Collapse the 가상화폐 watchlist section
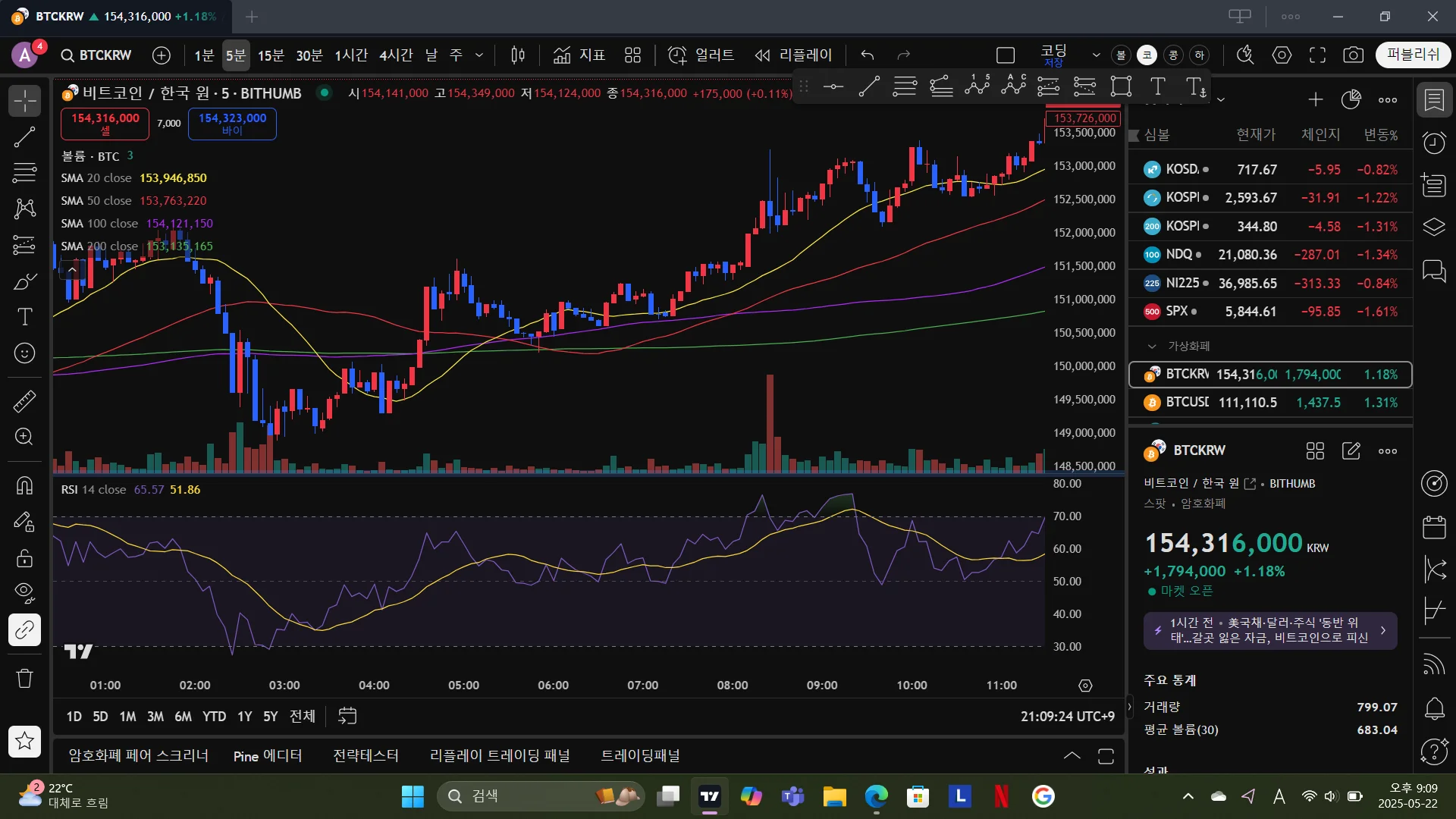The height and width of the screenshot is (819, 1456). (1152, 346)
